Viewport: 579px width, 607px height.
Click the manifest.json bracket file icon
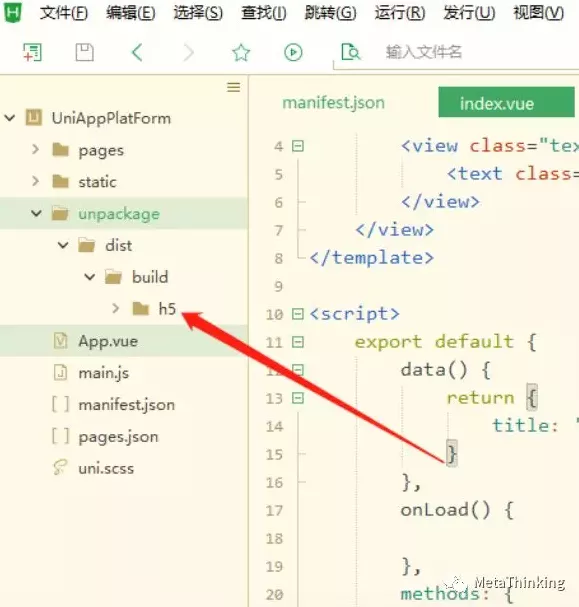[x=60, y=405]
